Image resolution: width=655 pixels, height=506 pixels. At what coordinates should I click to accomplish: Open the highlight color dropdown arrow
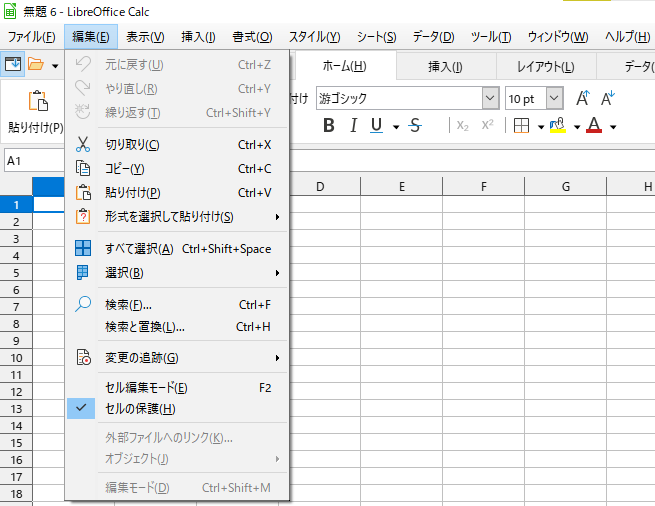pos(577,127)
